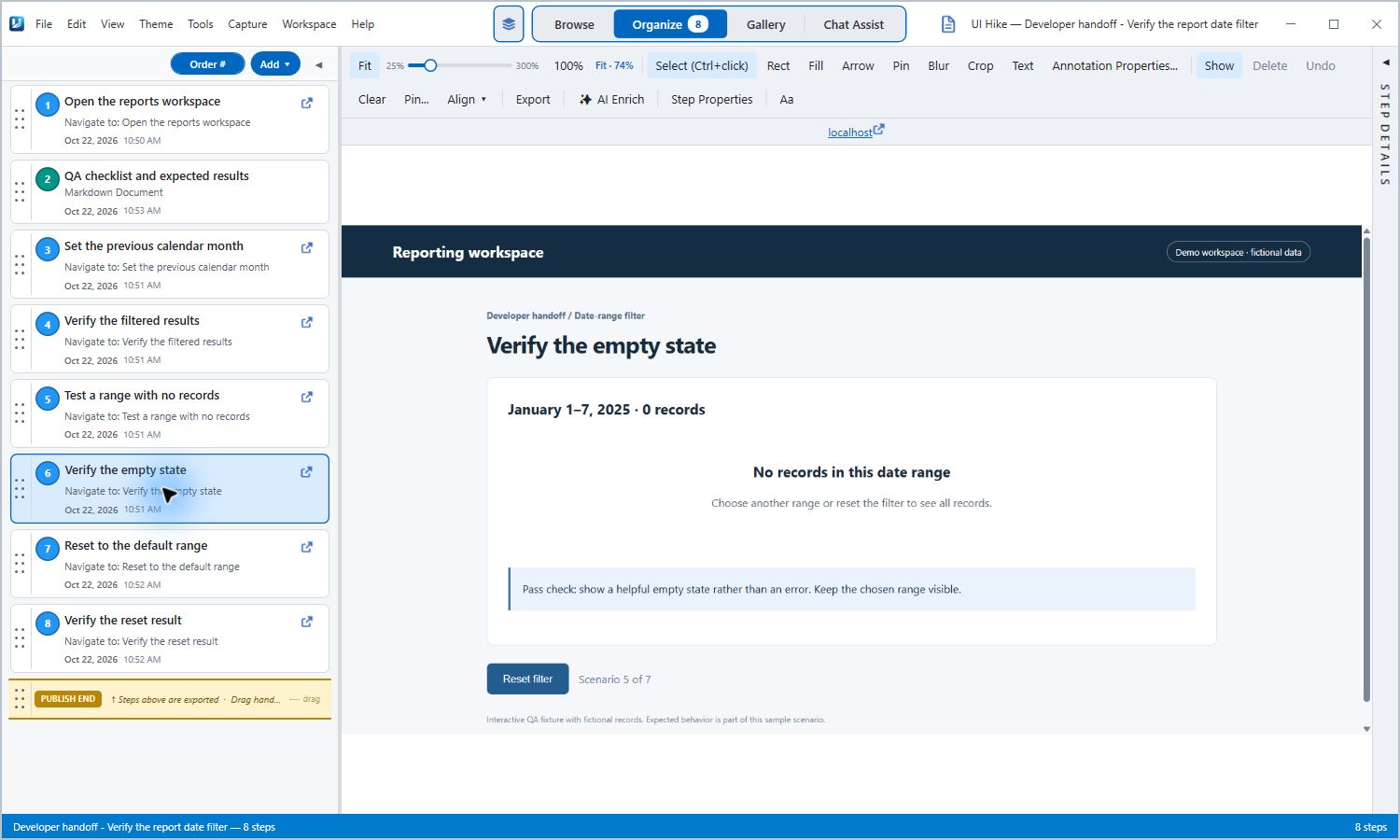
Task: Open the Workspace menu
Action: [309, 24]
